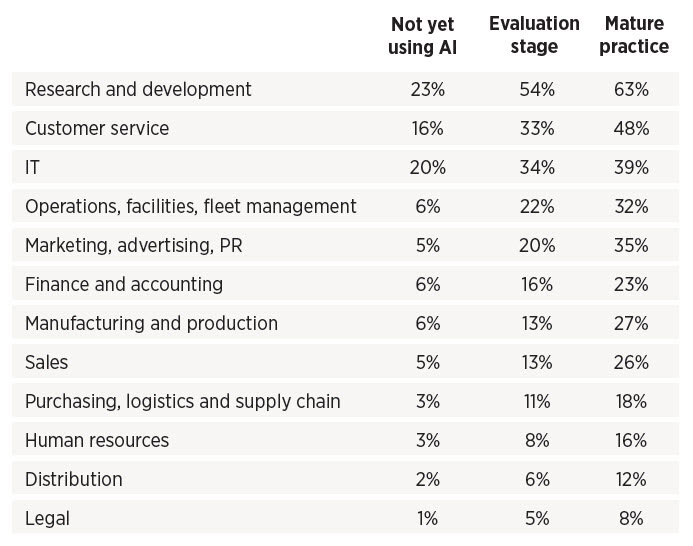Select Customer service 48% cell
This screenshot has width=693, height=546.
point(632,129)
